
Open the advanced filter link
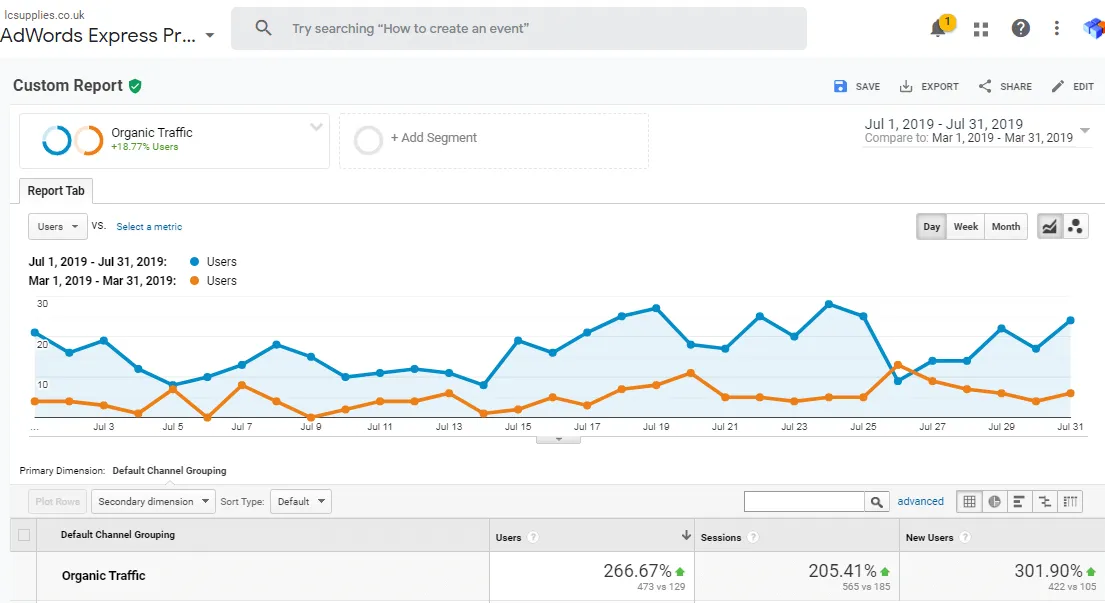pyautogui.click(x=920, y=502)
